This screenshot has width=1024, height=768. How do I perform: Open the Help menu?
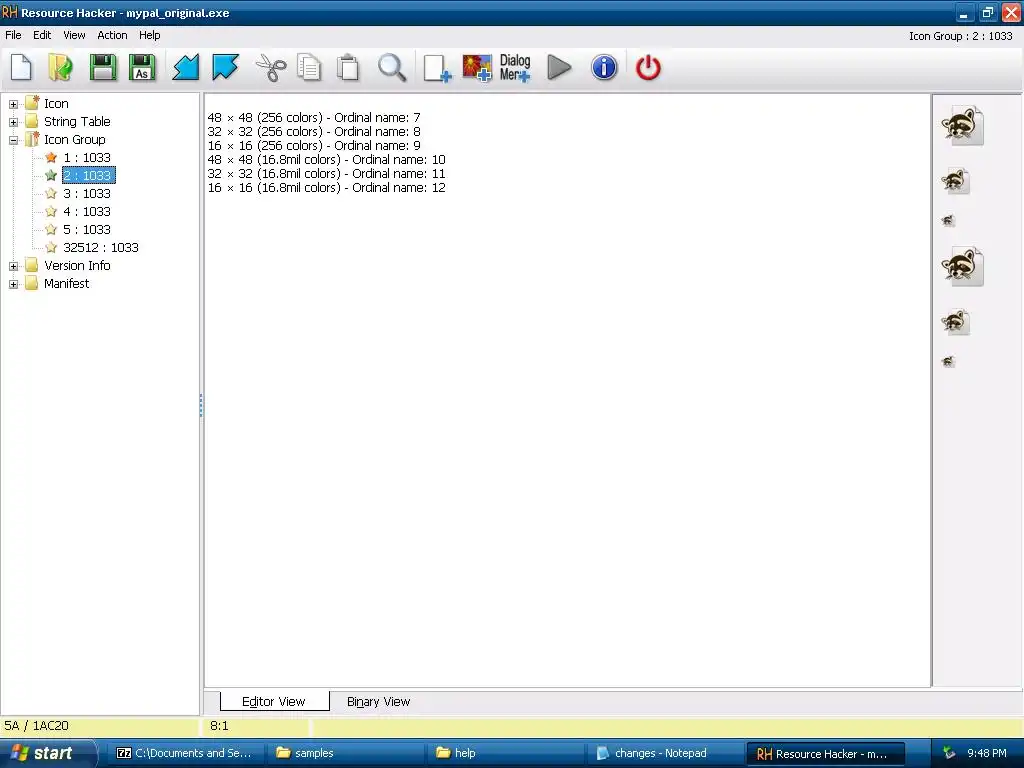[150, 35]
